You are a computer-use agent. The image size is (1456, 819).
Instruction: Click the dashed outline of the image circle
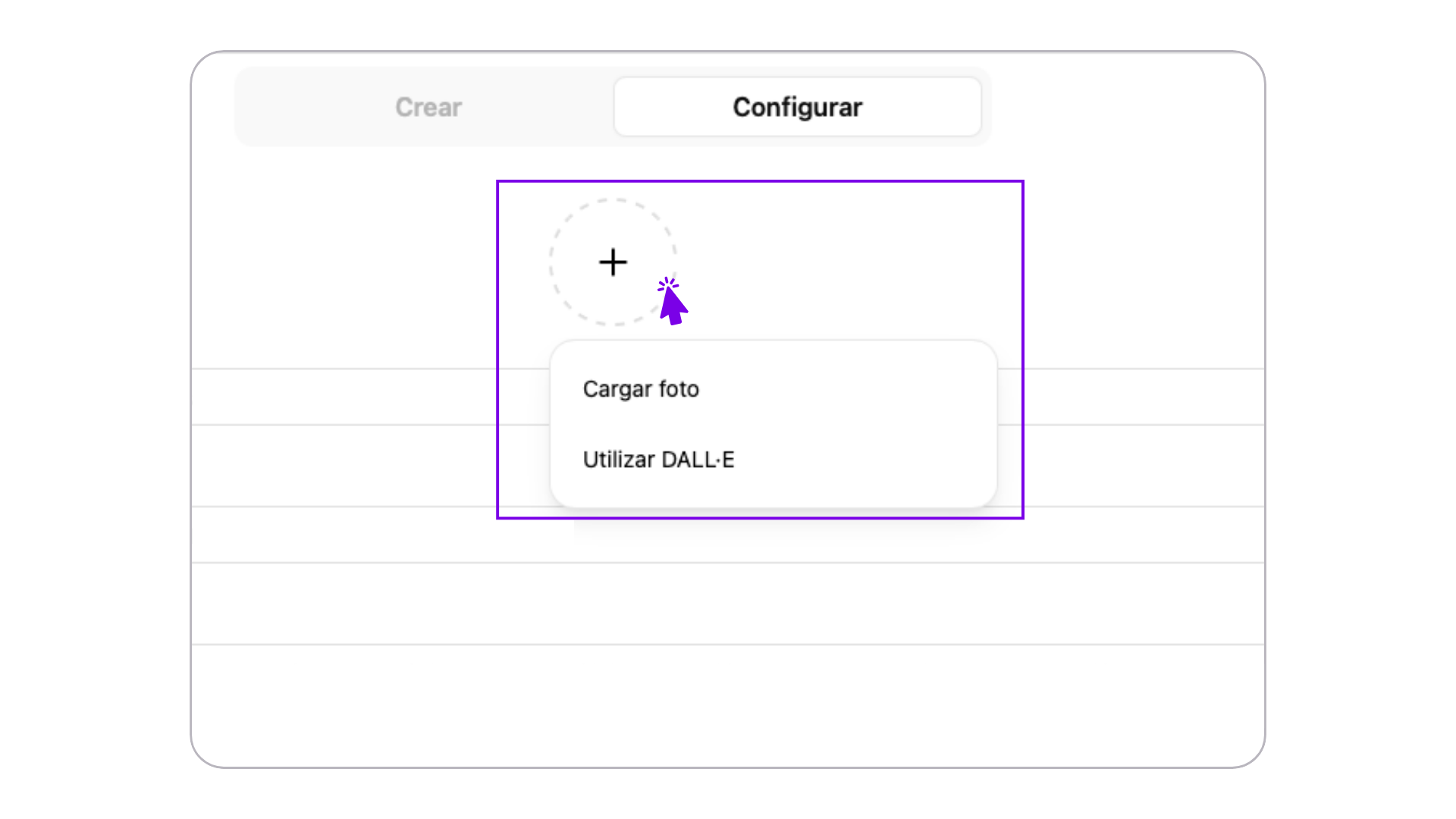click(x=551, y=262)
